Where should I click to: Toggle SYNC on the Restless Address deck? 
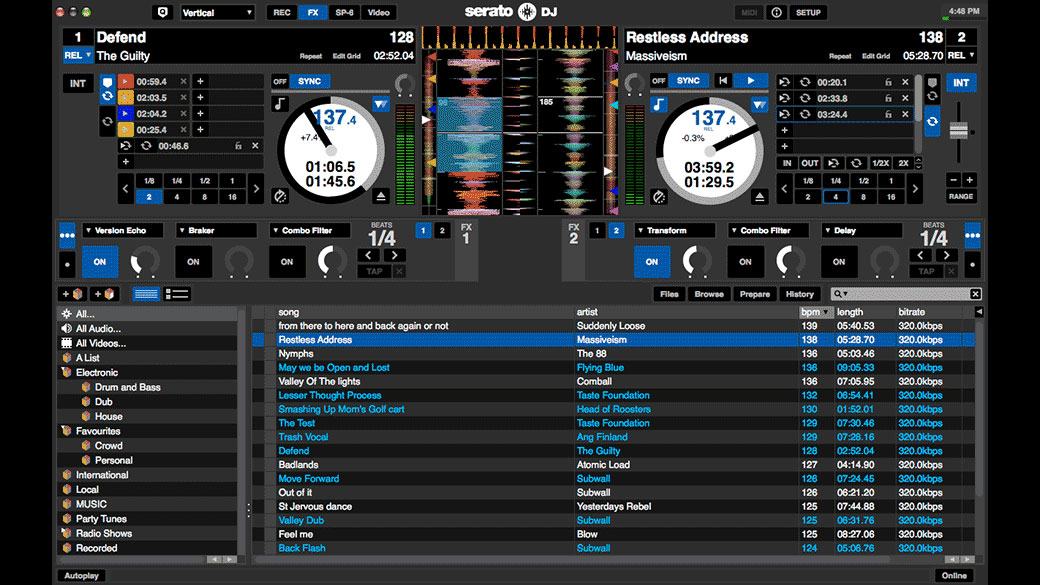(x=688, y=81)
